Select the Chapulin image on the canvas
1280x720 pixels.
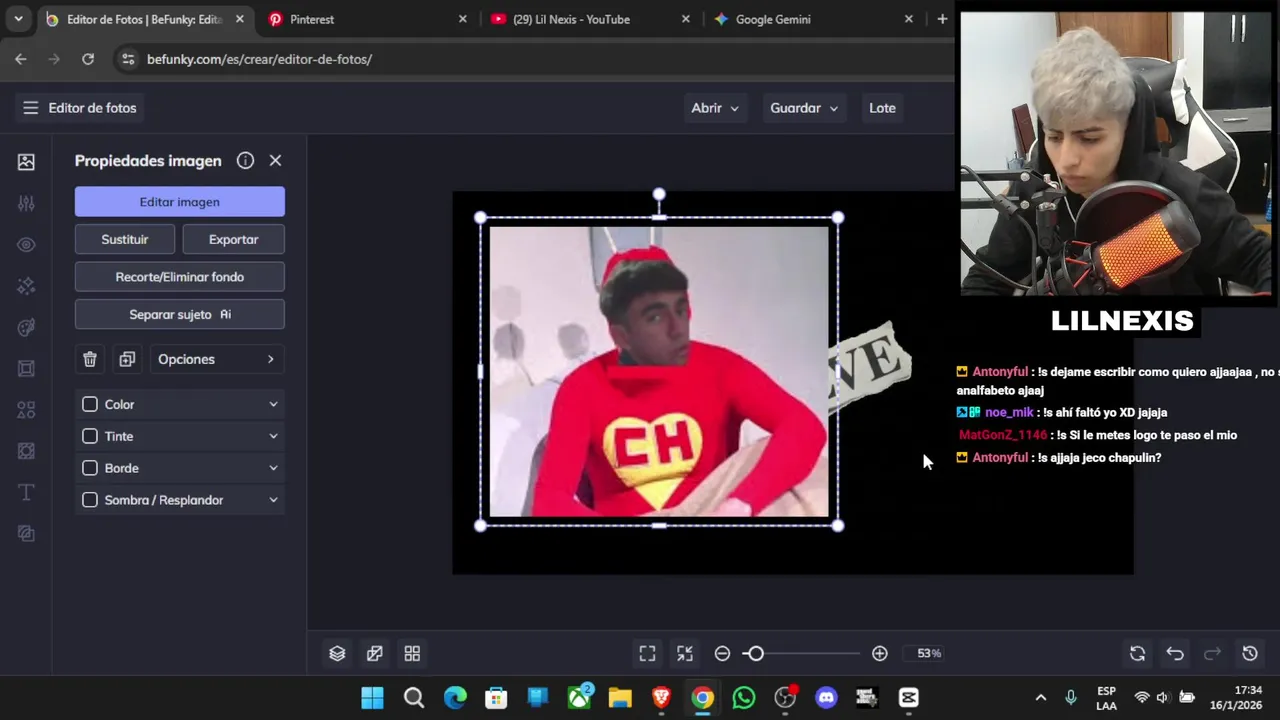pyautogui.click(x=659, y=371)
